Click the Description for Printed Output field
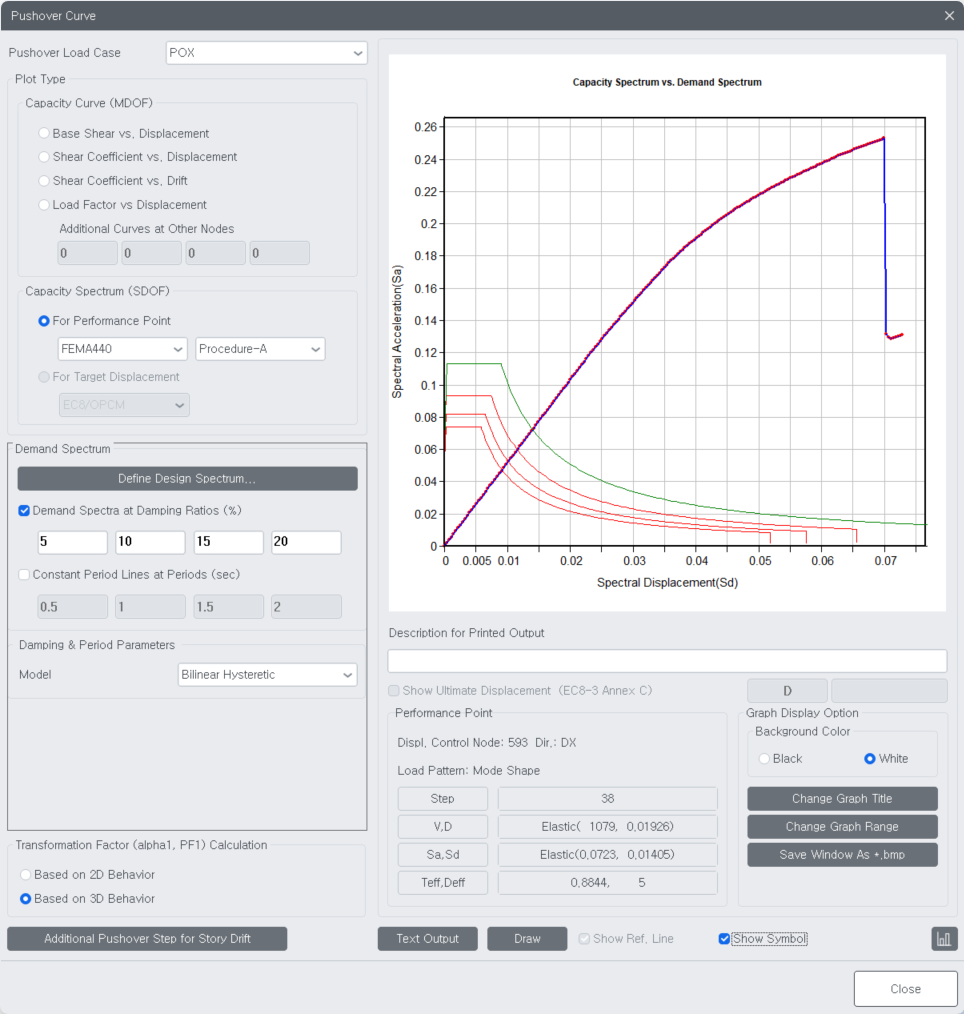Image resolution: width=964 pixels, height=1014 pixels. click(x=667, y=661)
